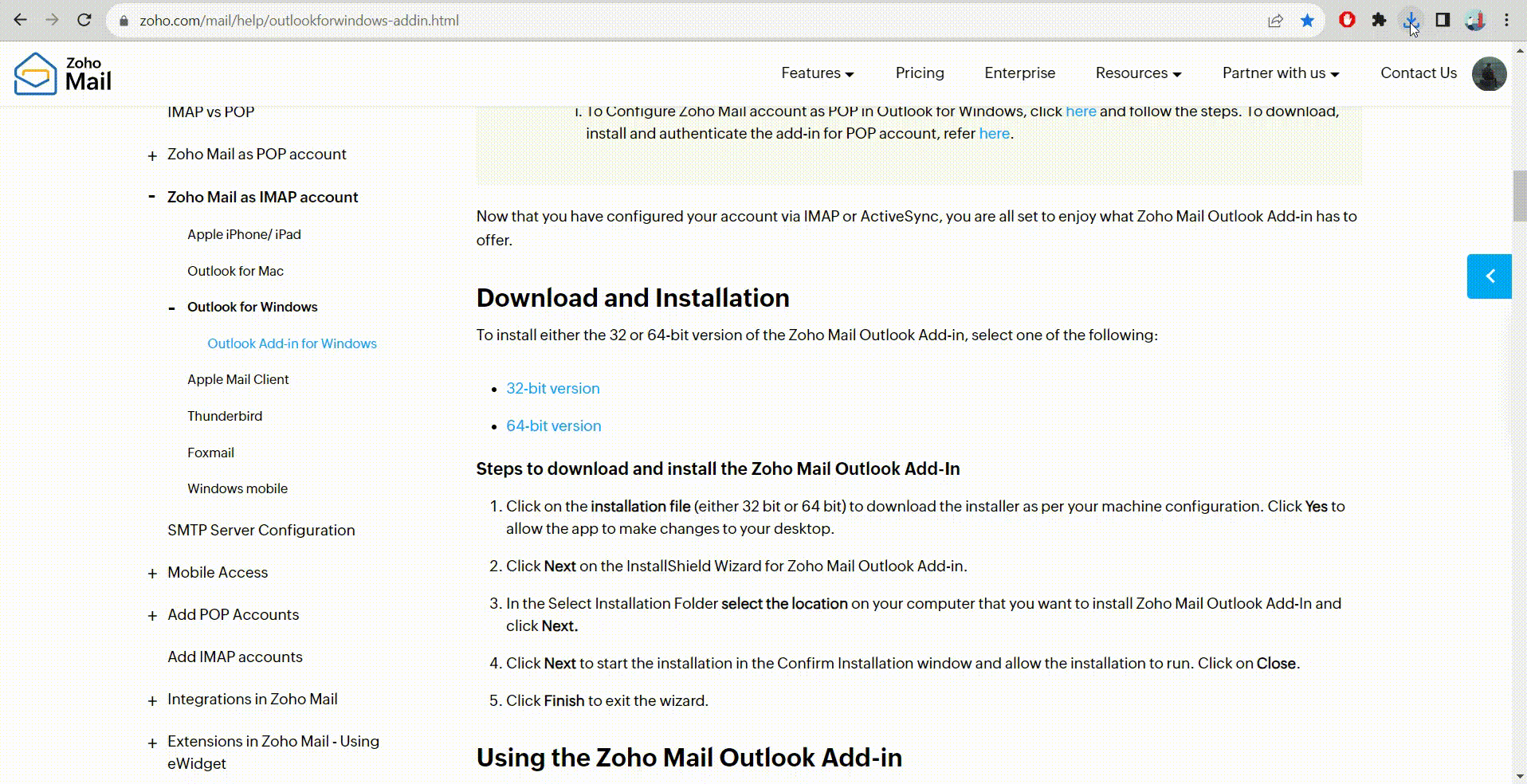Open the Chrome downloads icon
This screenshot has height=784, width=1527.
click(1411, 20)
